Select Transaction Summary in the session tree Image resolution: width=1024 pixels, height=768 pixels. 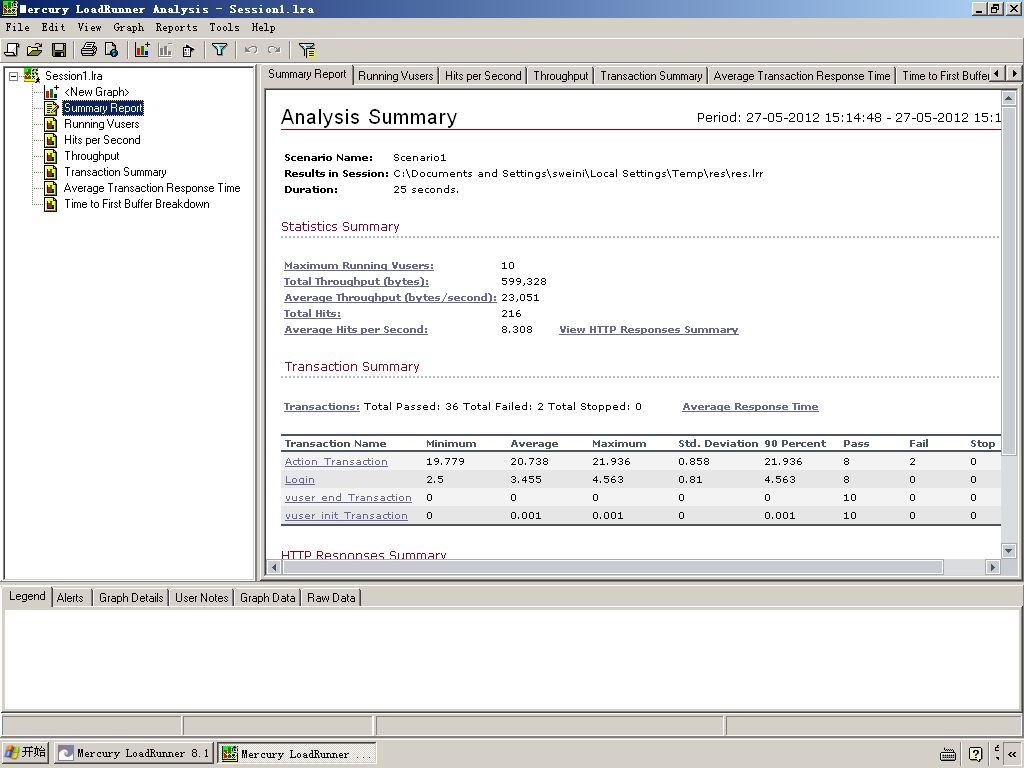(115, 172)
